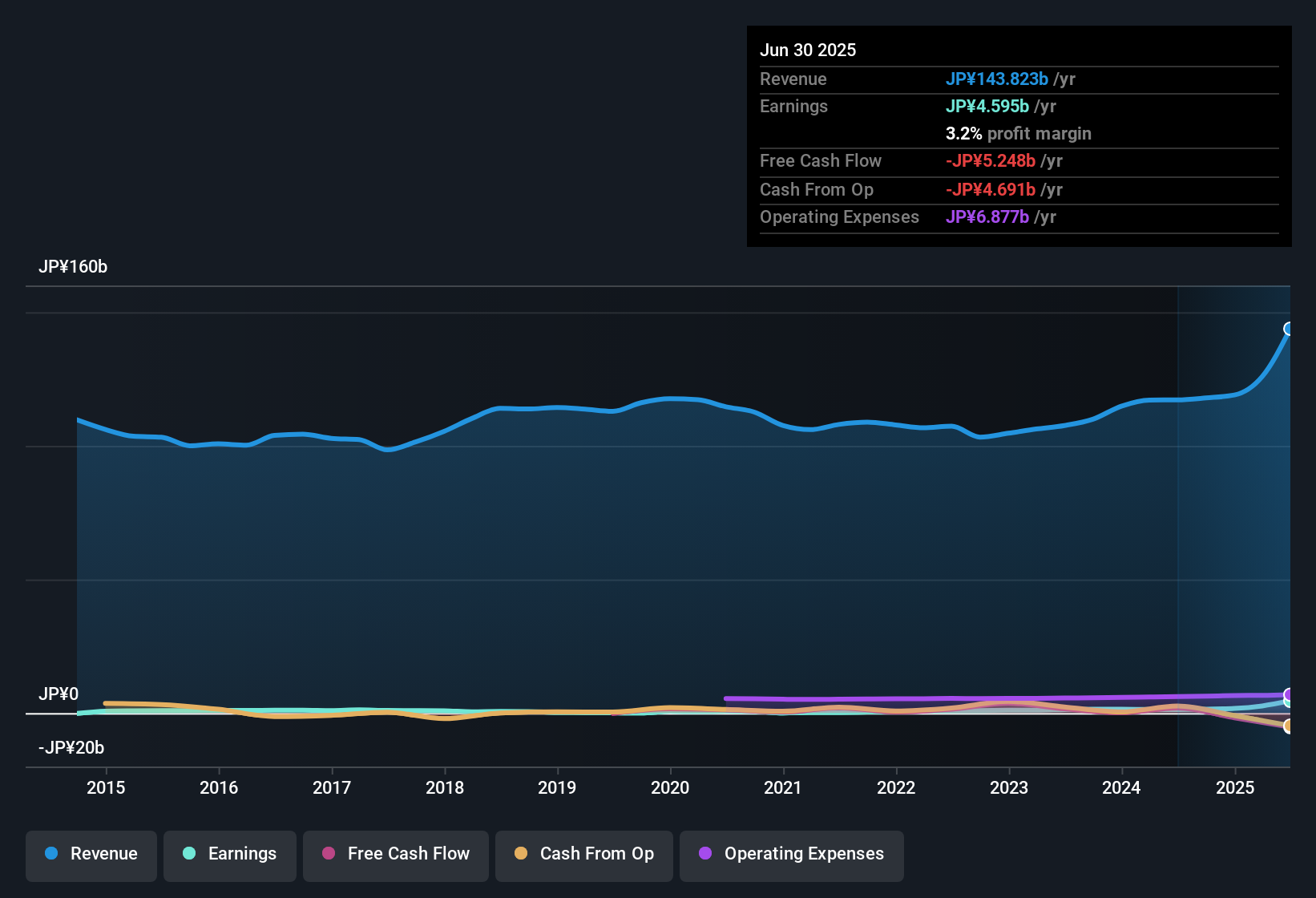Toggle the Free Cash Flow series visibility
The image size is (1316, 898).
click(395, 854)
